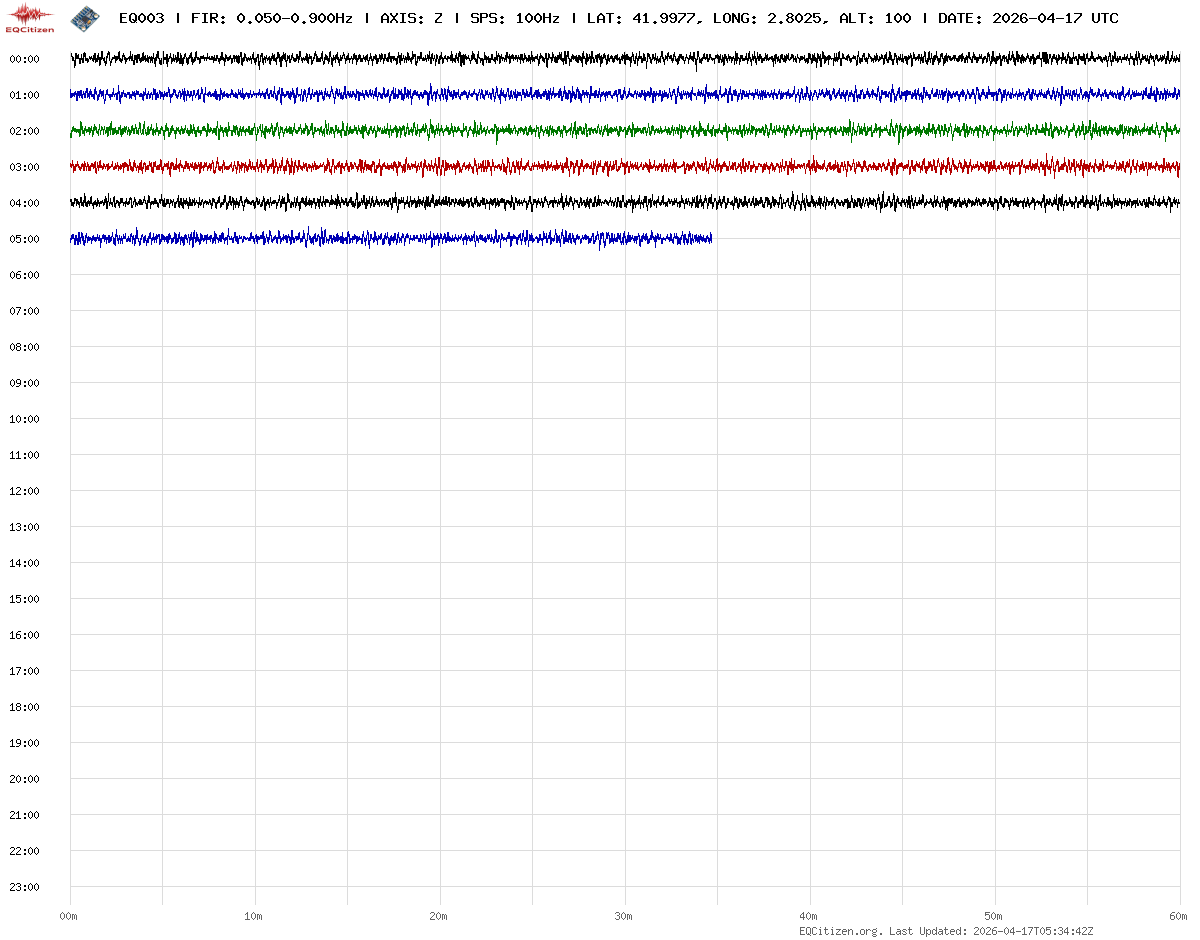Screen dimensions: 1200x940
Task: Click the blue sensor board icon
Action: [x=85, y=17]
